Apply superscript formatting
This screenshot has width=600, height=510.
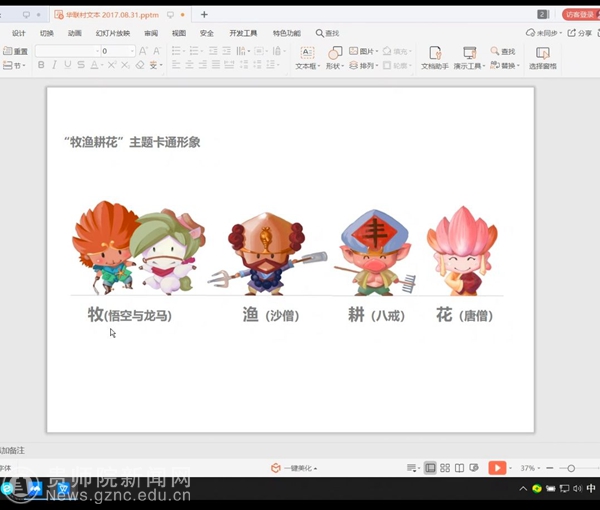pyautogui.click(x=112, y=65)
